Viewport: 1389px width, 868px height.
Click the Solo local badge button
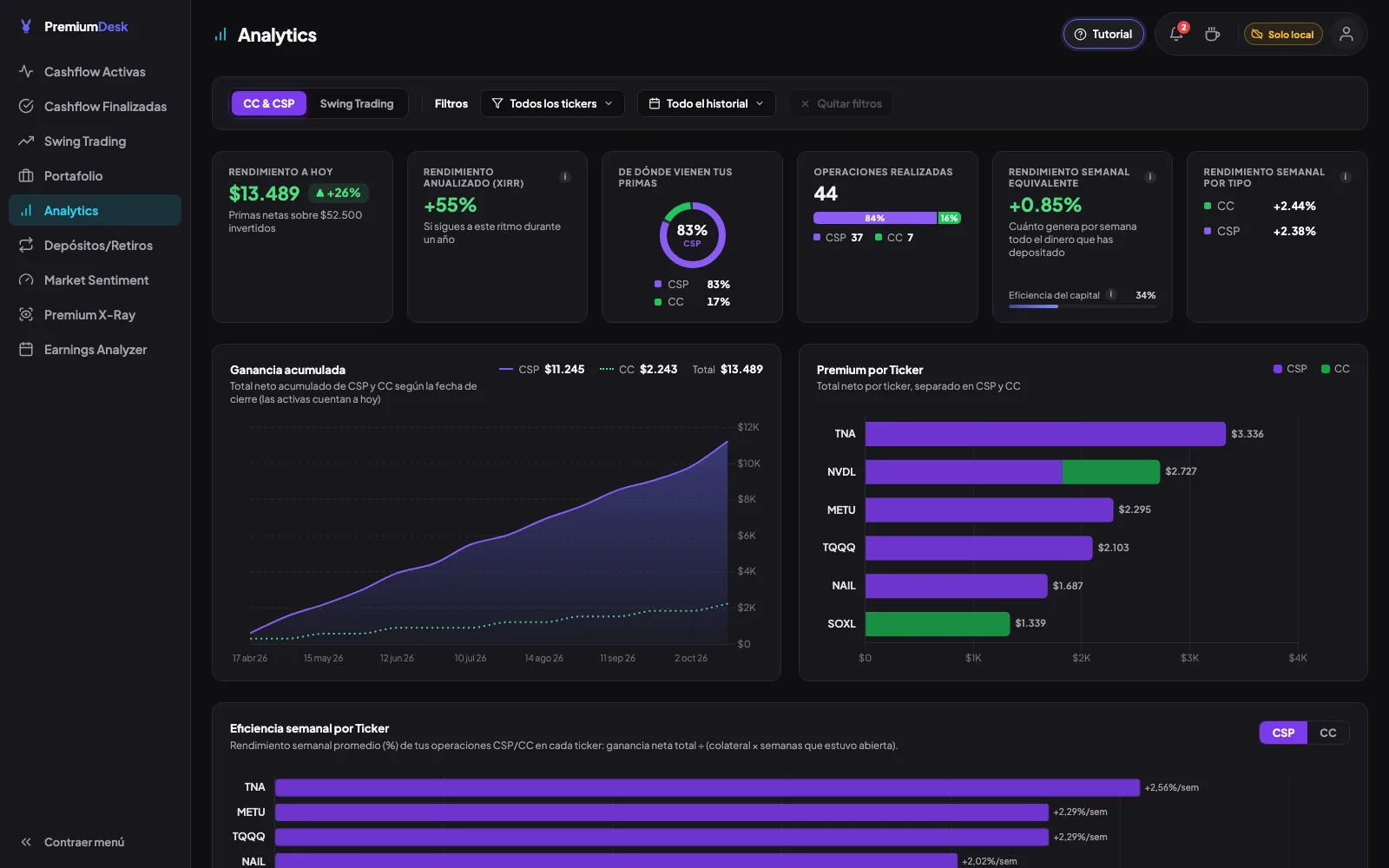click(1283, 35)
